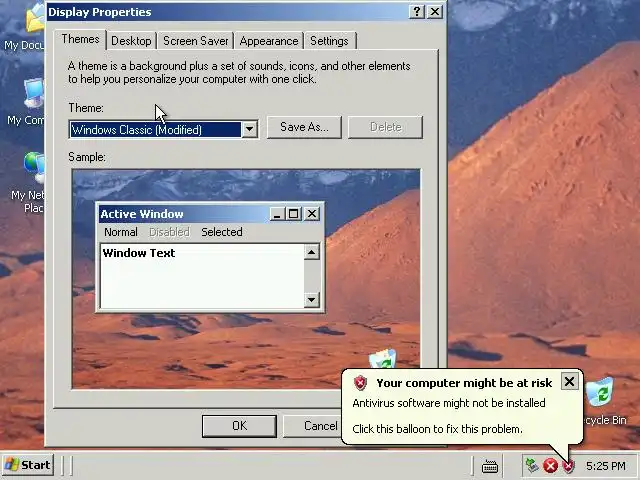Click Selected in the sample window menu
The width and height of the screenshot is (640, 480).
[x=222, y=232]
